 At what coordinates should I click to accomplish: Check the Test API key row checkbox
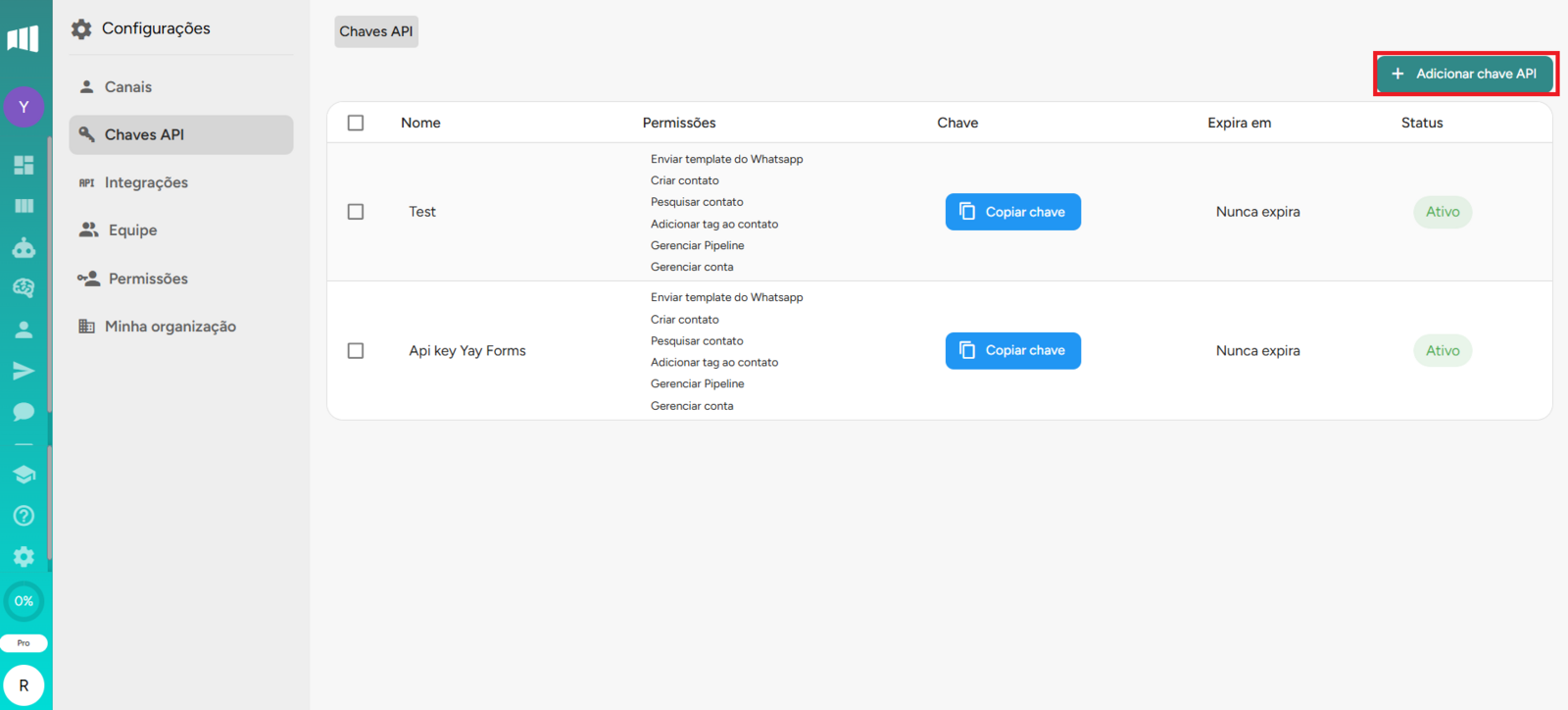pyautogui.click(x=356, y=212)
